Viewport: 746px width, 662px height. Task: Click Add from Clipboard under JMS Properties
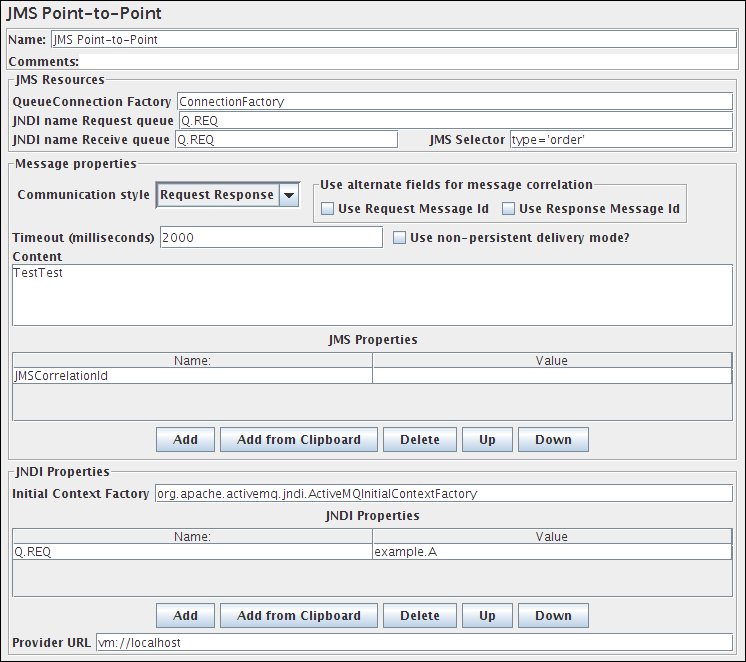tap(298, 440)
